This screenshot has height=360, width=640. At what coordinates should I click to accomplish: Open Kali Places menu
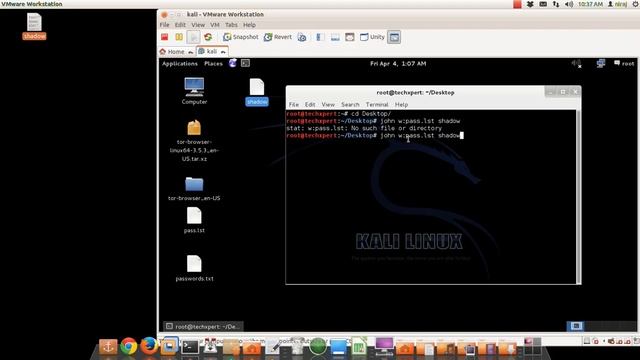coord(213,64)
